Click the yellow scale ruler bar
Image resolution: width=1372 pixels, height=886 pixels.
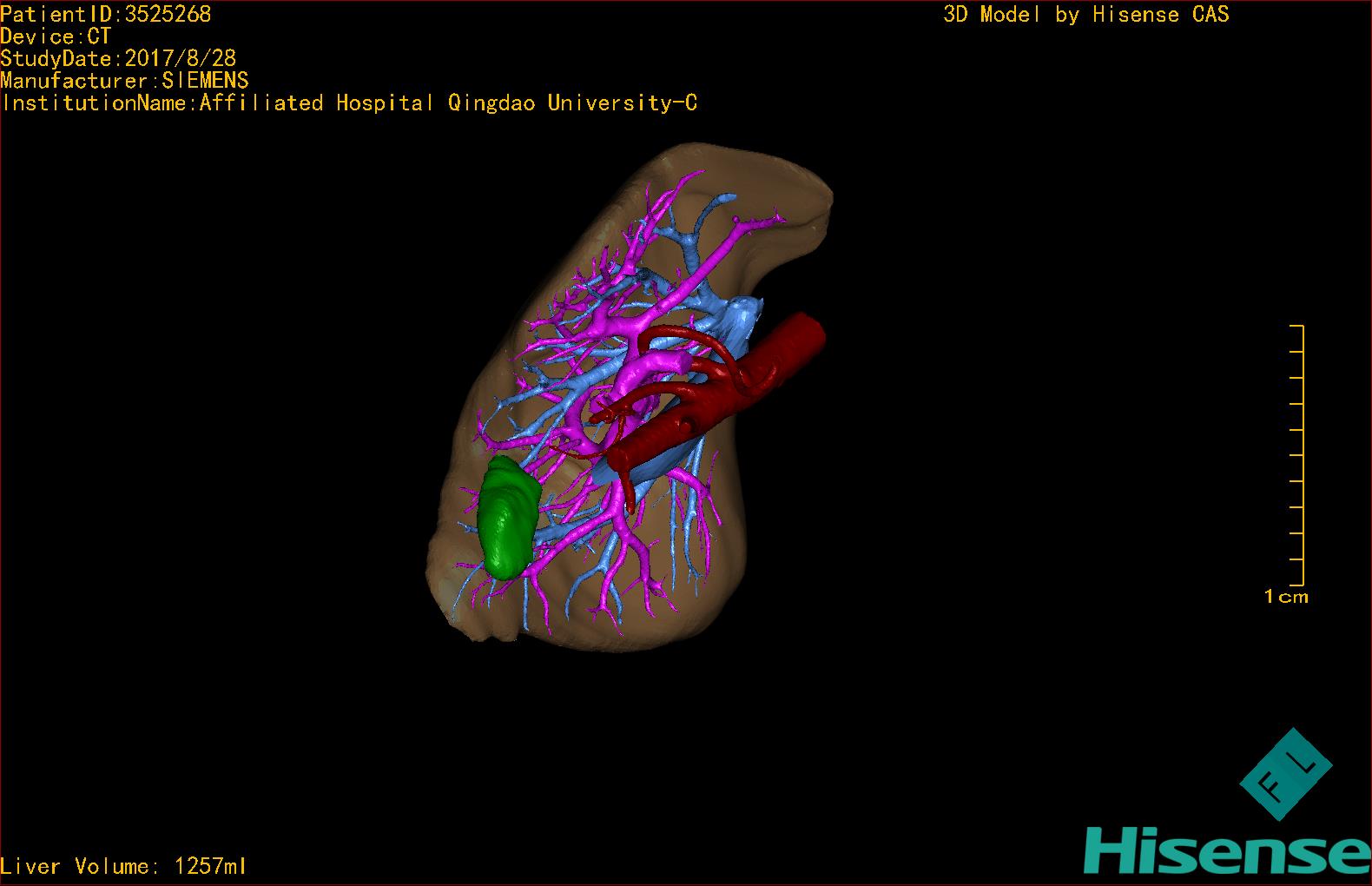1297,455
